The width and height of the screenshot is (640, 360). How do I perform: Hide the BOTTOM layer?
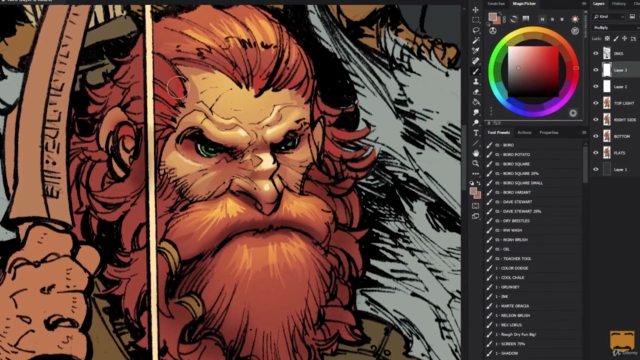click(x=596, y=136)
